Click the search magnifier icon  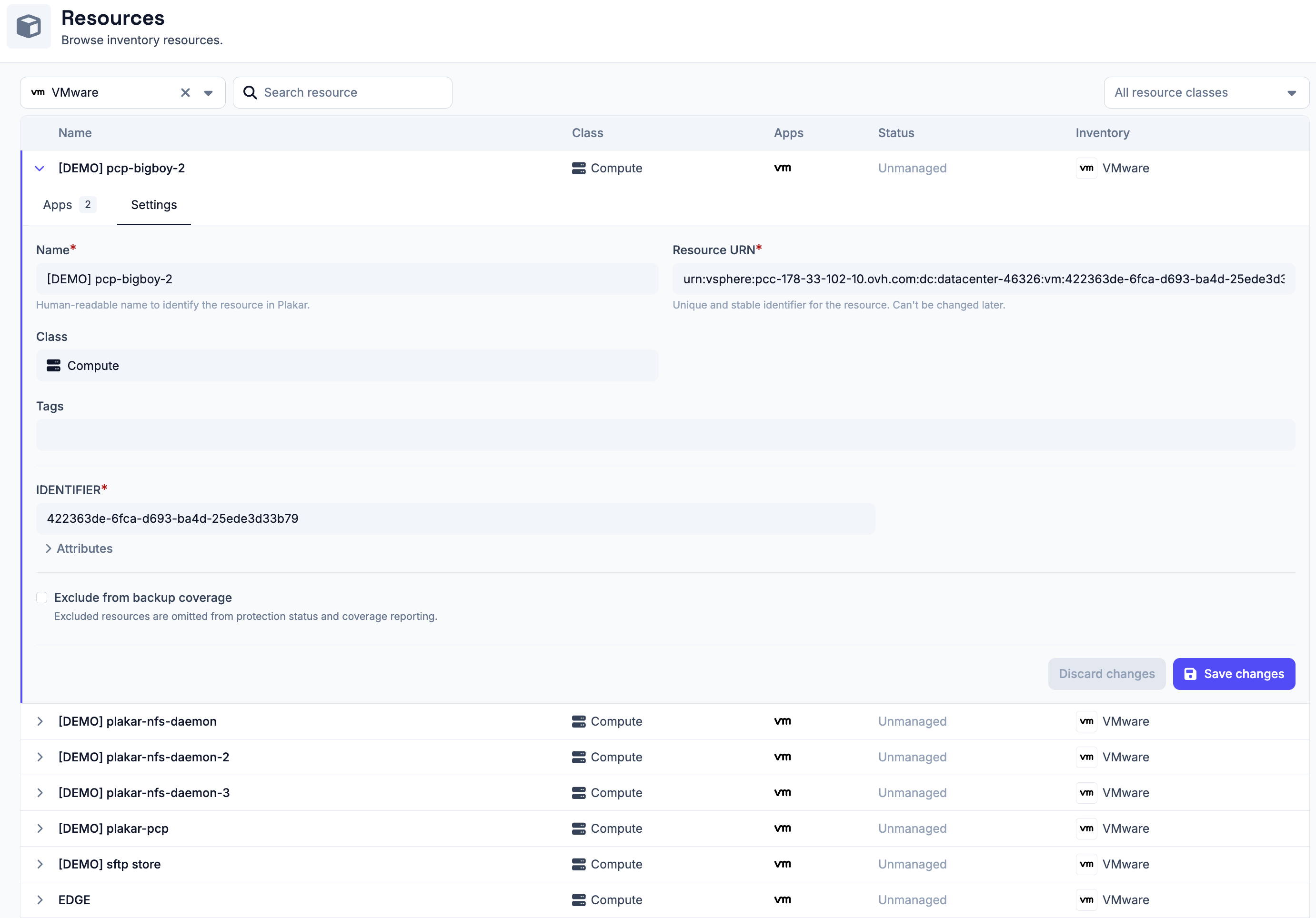[x=250, y=93]
